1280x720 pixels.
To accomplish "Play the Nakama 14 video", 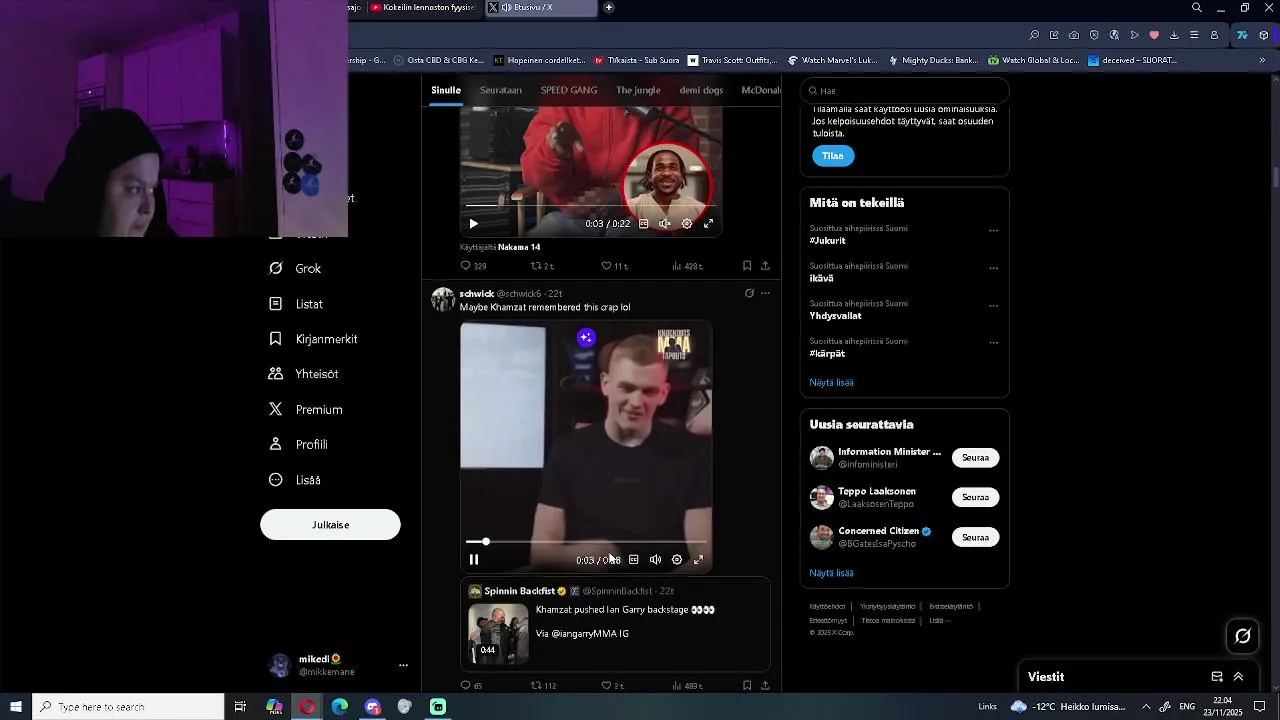I will pos(473,224).
